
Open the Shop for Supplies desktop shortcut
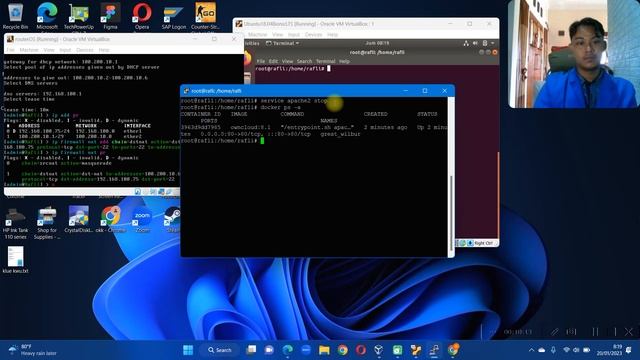tap(47, 222)
